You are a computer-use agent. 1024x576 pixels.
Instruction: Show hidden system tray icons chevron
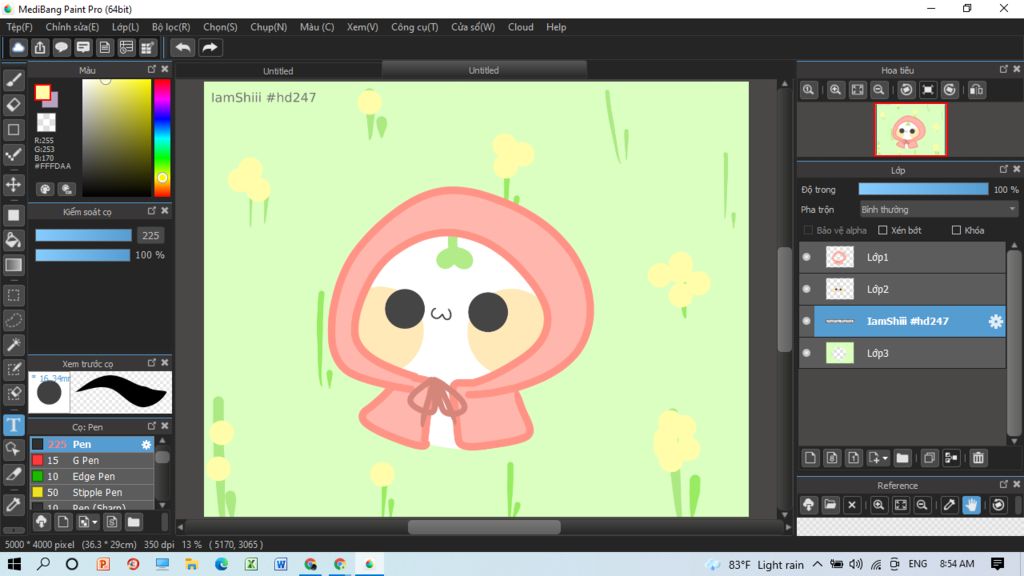click(818, 564)
